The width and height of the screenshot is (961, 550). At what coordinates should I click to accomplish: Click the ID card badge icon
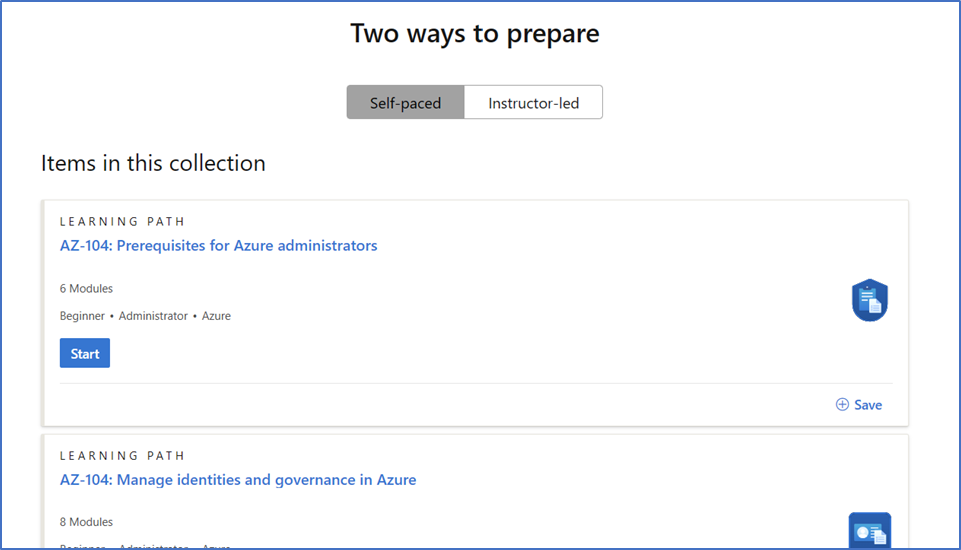870,530
